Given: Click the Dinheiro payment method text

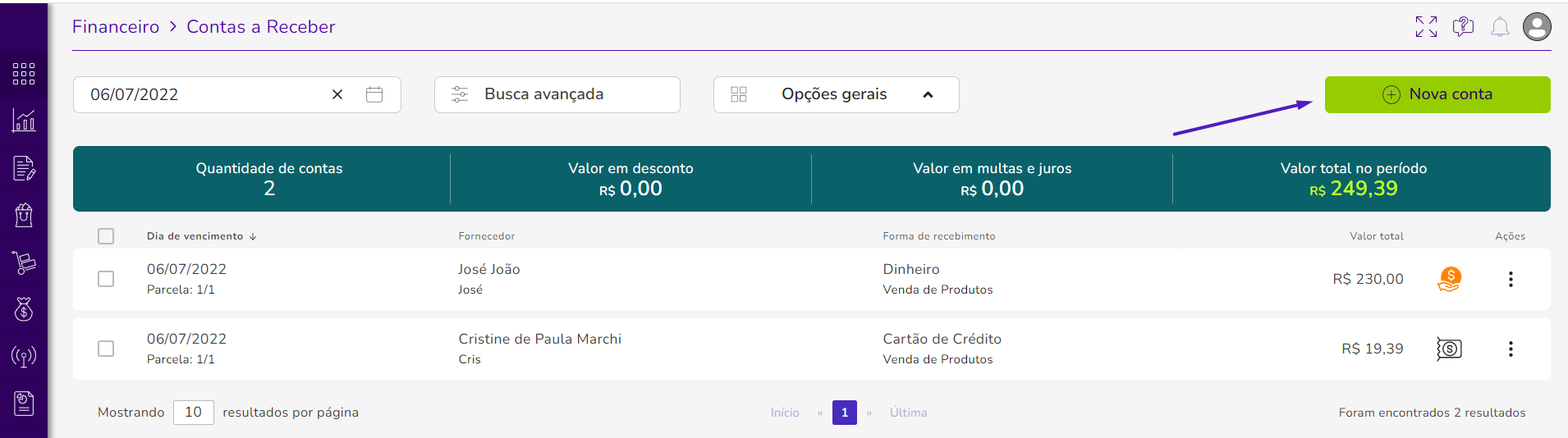Looking at the screenshot, I should click(x=911, y=269).
